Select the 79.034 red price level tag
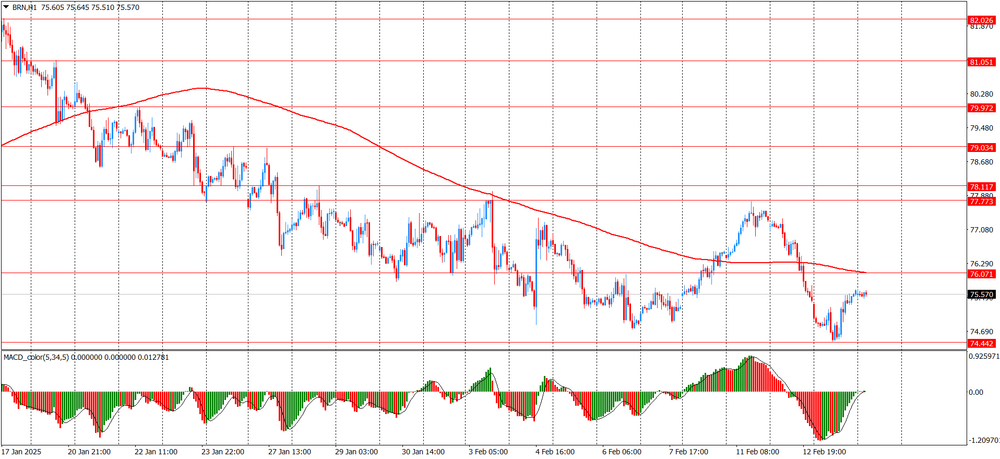Screen dimensions: 1000x459 tap(981, 147)
